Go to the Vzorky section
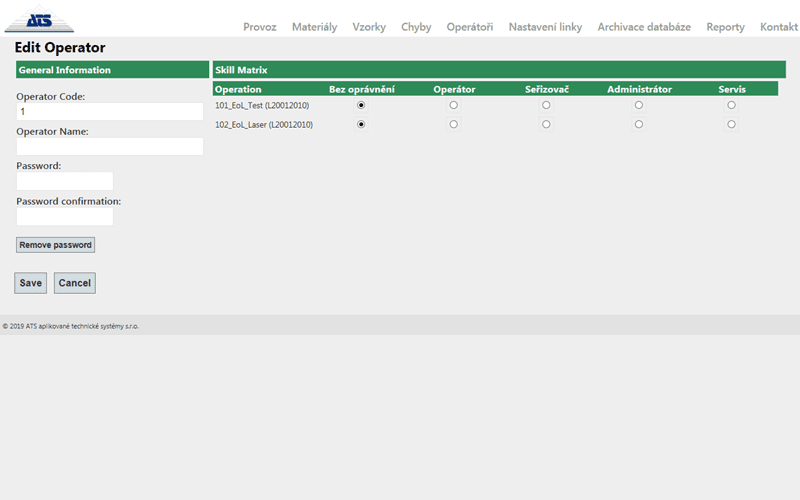This screenshot has width=800, height=500. click(x=369, y=27)
